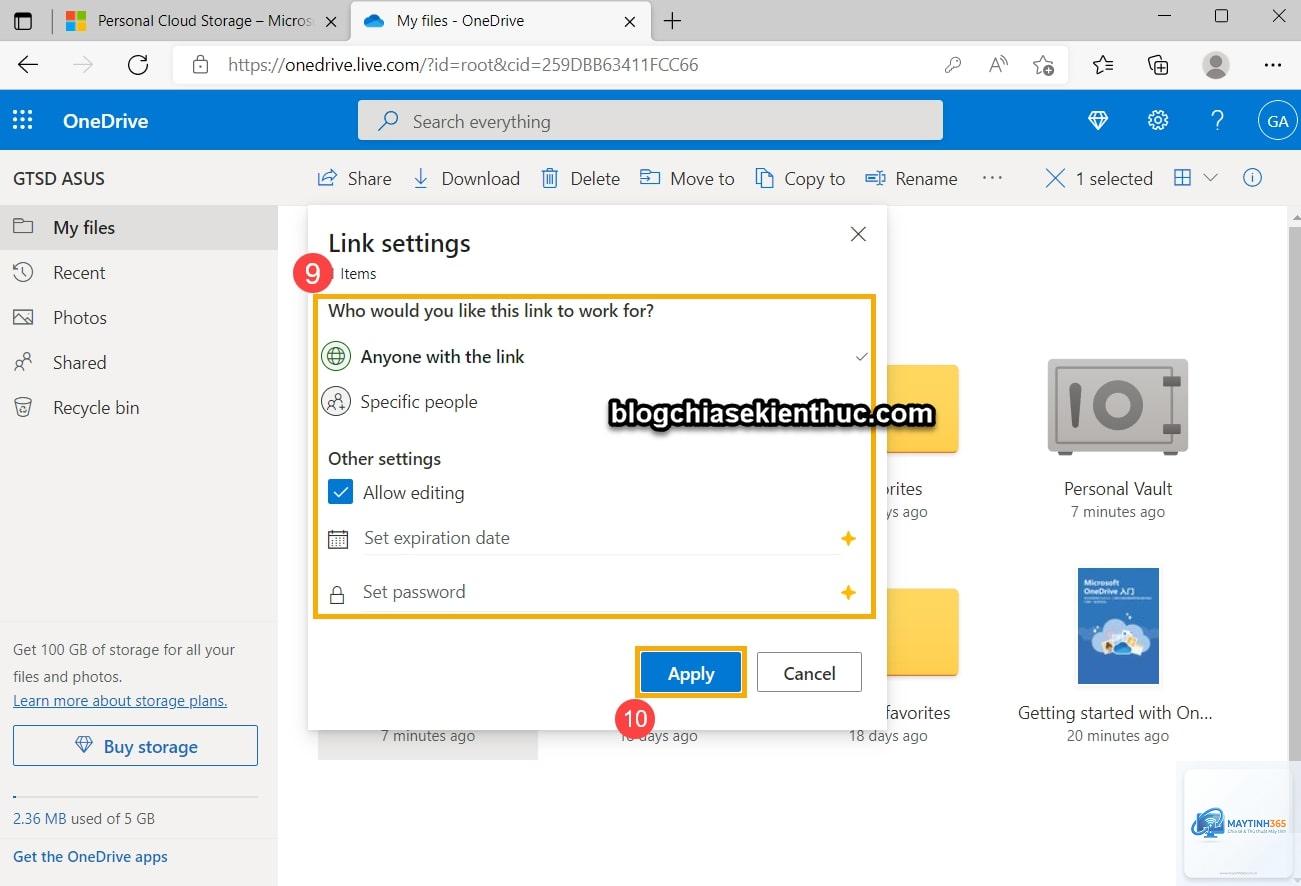Click the Set password field
The height and width of the screenshot is (886, 1301).
click(x=600, y=592)
